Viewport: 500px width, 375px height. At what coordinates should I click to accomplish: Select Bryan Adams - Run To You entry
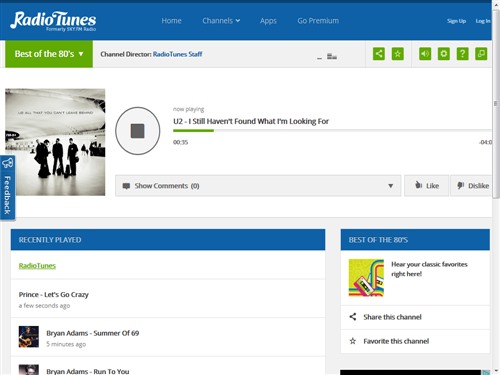(88, 371)
